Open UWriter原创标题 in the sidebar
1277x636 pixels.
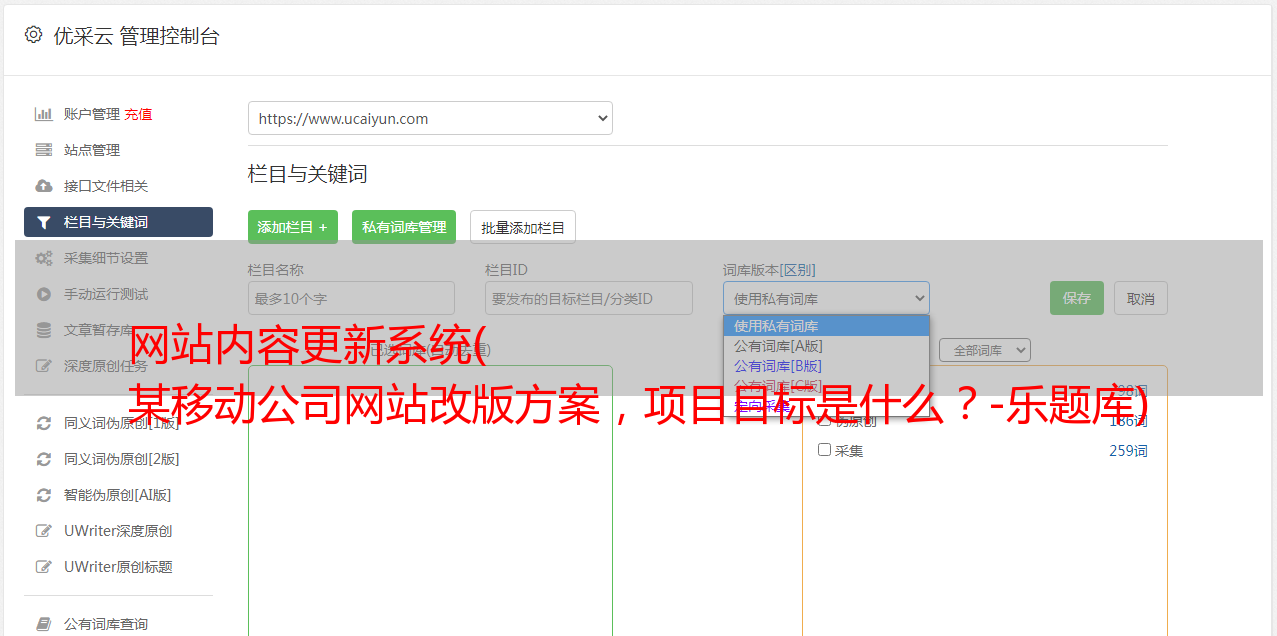(118, 567)
